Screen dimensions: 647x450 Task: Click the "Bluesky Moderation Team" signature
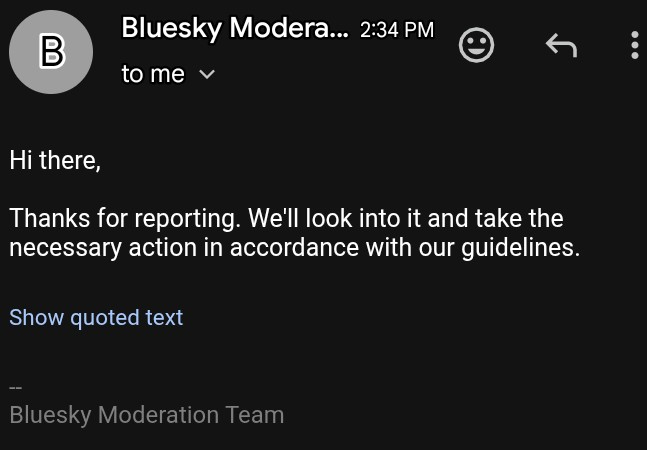(147, 414)
